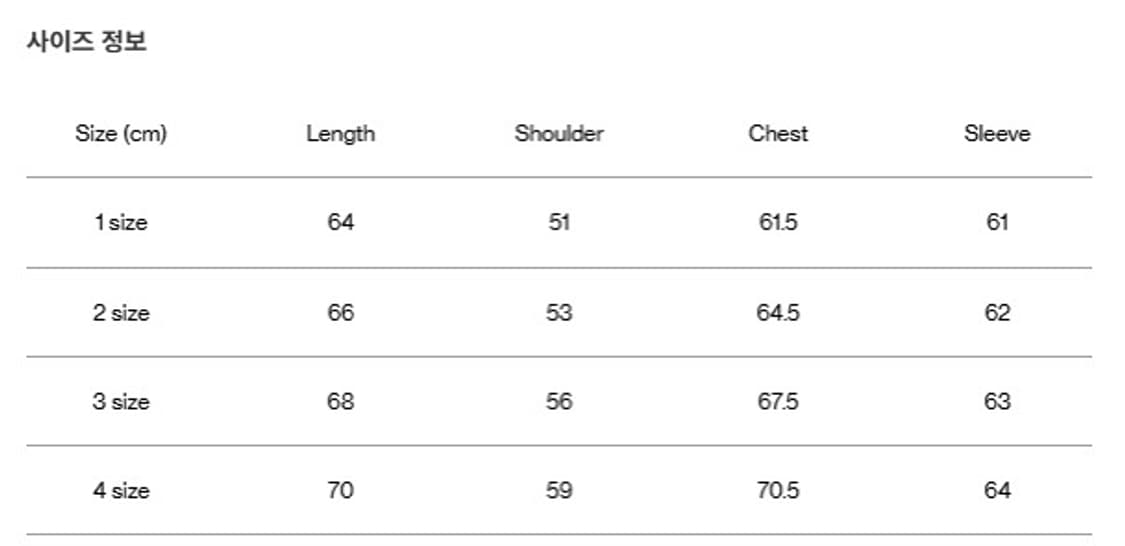This screenshot has width=1125, height=546.
Task: Select Shoulder value 59 in 4 size row
Action: [x=559, y=490]
